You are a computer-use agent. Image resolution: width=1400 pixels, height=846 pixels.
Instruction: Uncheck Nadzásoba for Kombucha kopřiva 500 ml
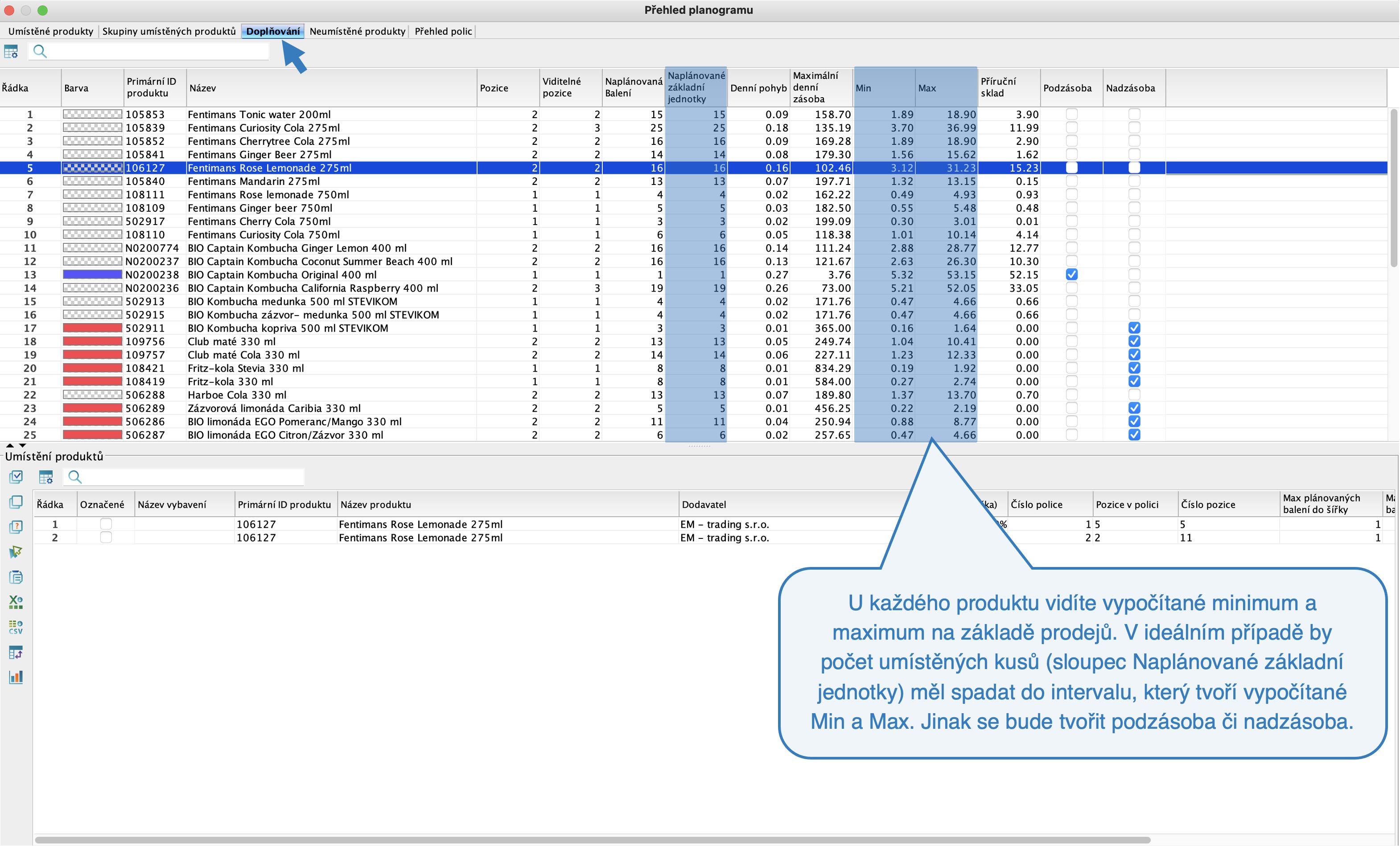(x=1134, y=328)
